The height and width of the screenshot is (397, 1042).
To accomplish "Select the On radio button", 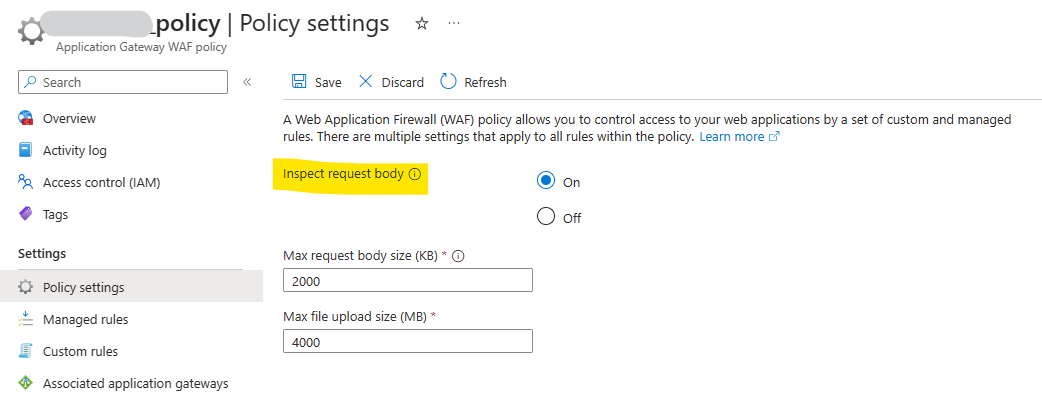I will tap(546, 181).
